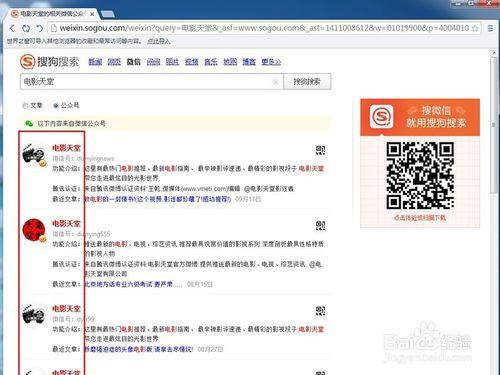This screenshot has width=500, height=375.
Task: Open third 电影天堂 account title link
Action: 66,309
